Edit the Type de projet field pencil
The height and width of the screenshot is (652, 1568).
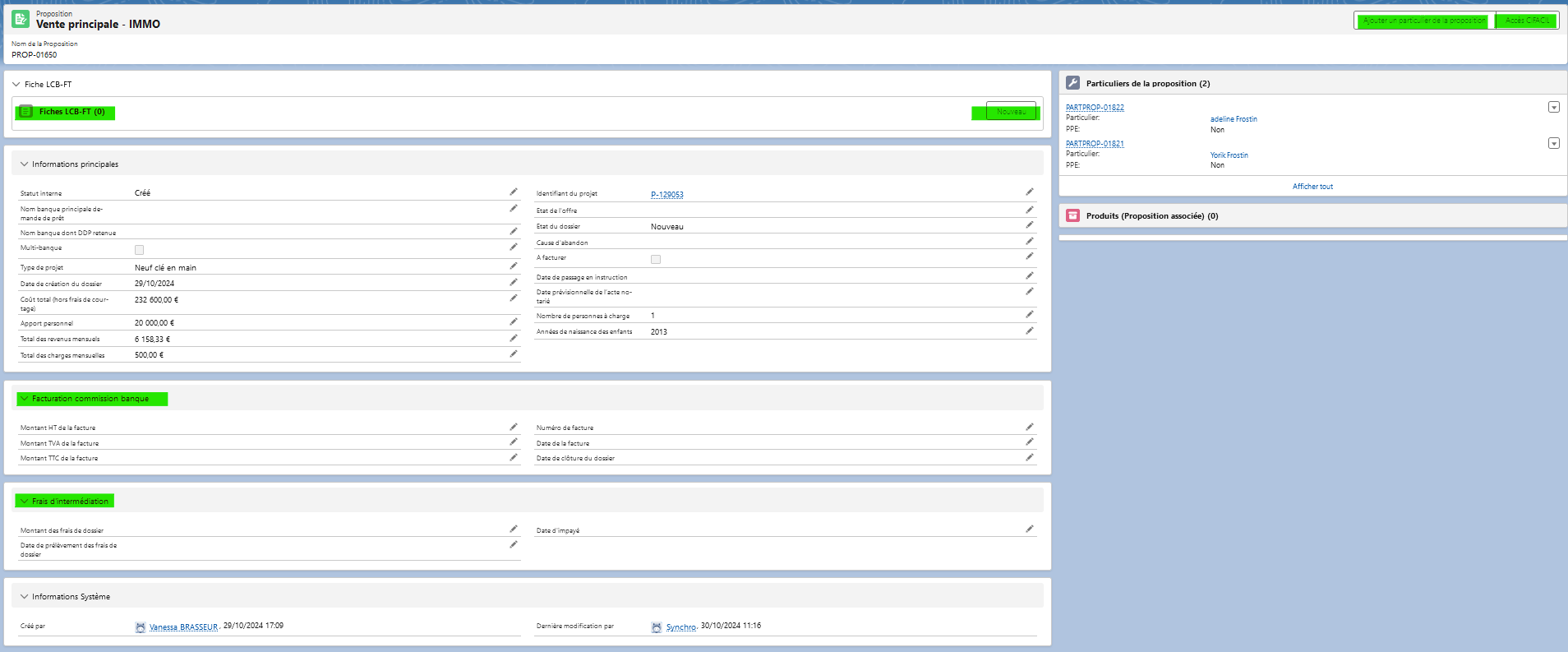(x=514, y=266)
